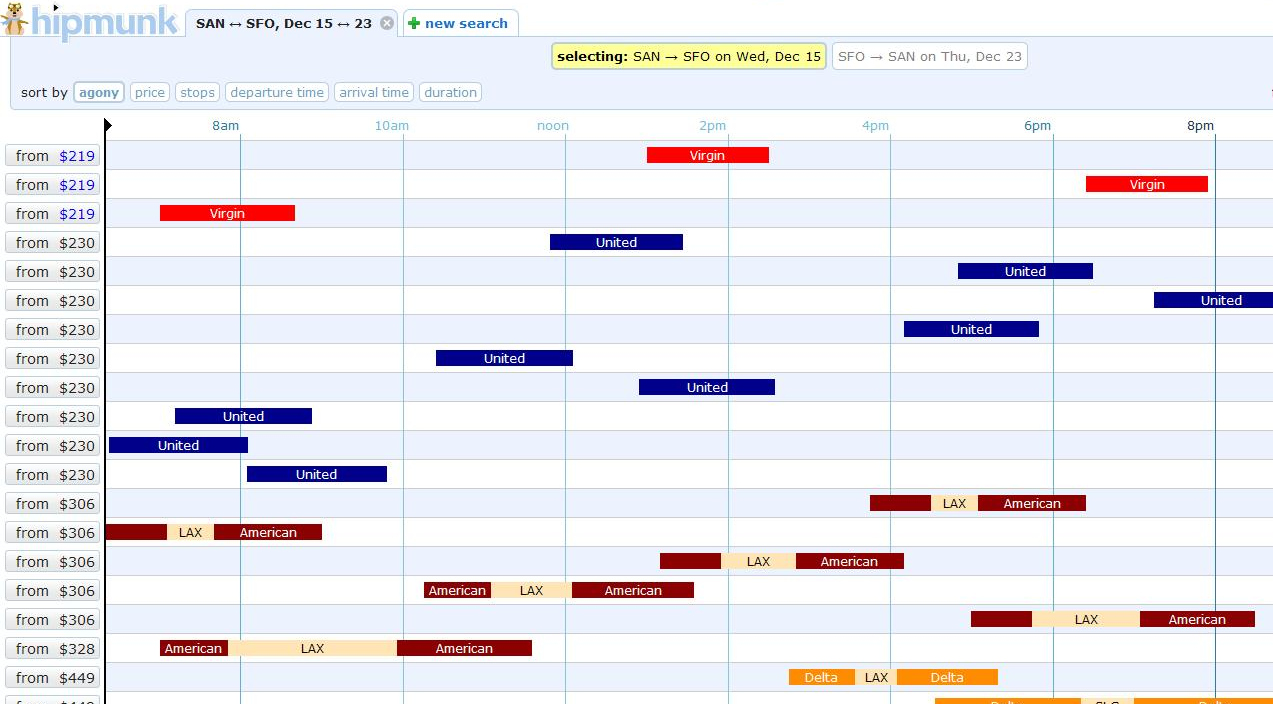The height and width of the screenshot is (704, 1273).
Task: Select the United flight bar departing just before noon
Action: [x=616, y=242]
